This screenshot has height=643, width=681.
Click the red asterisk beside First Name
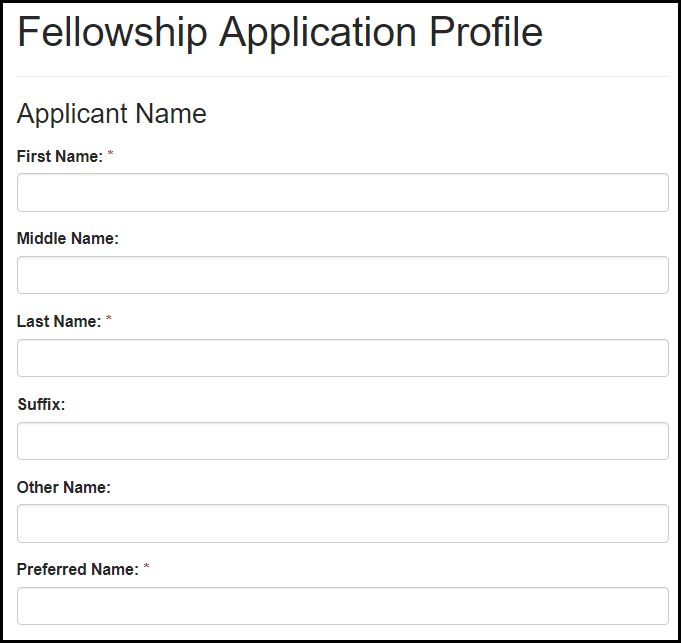click(111, 155)
